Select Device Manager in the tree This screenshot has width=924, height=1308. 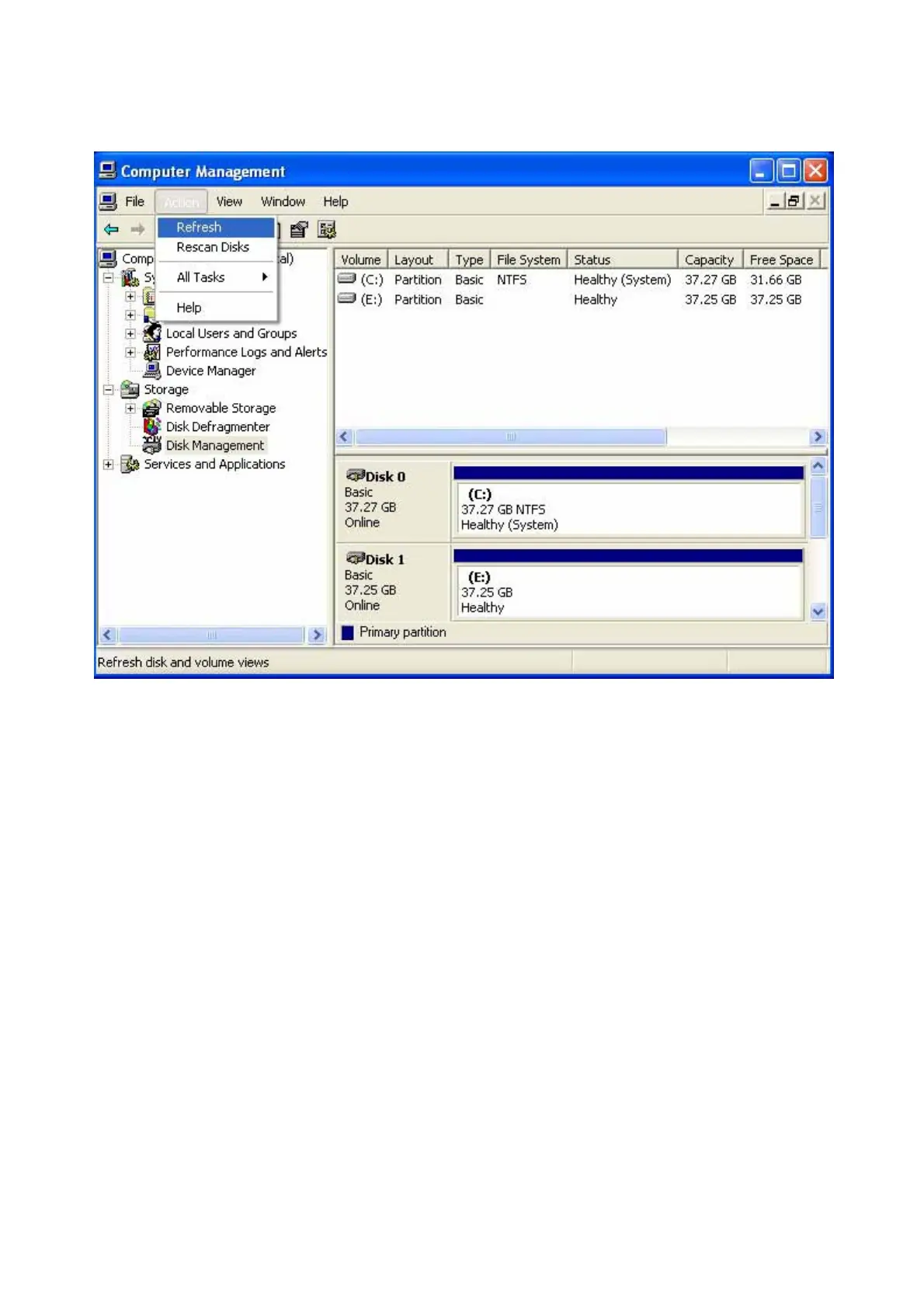tap(210, 370)
